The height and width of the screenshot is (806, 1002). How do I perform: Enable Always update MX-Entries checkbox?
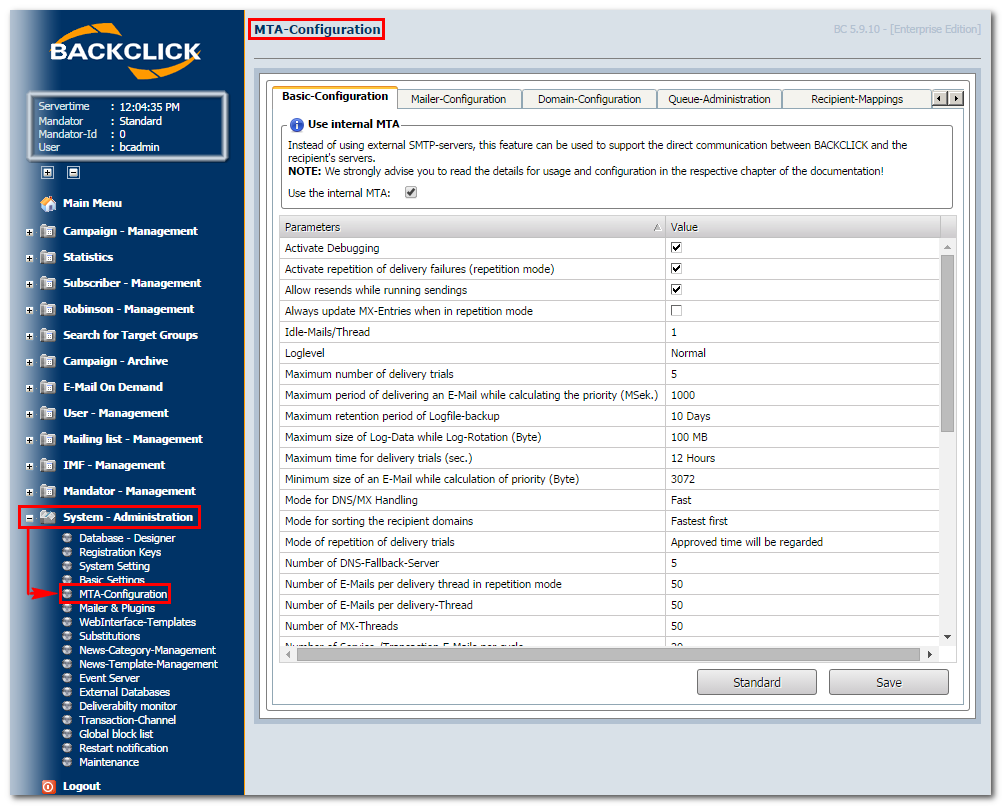676,311
